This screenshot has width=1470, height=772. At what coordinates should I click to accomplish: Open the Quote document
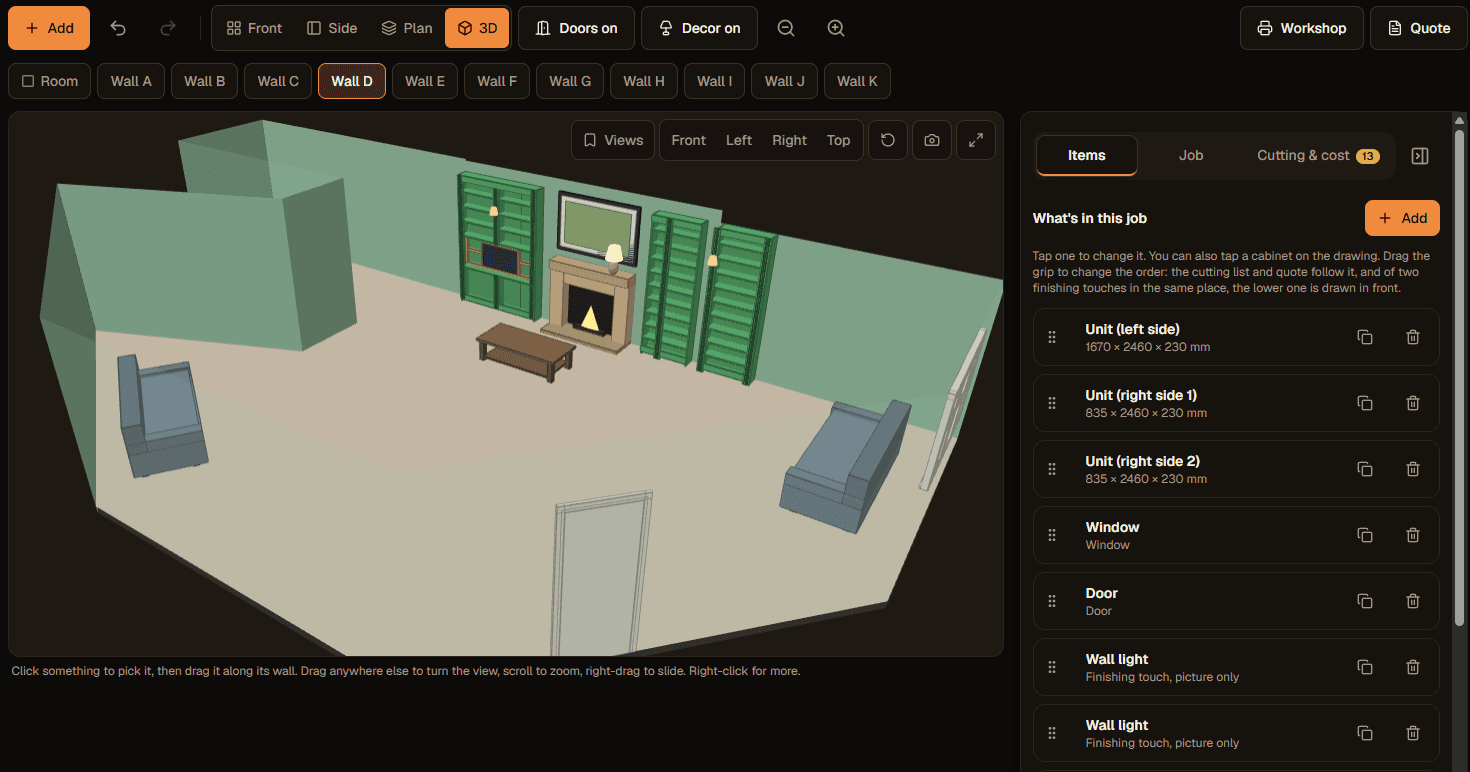click(x=1418, y=28)
